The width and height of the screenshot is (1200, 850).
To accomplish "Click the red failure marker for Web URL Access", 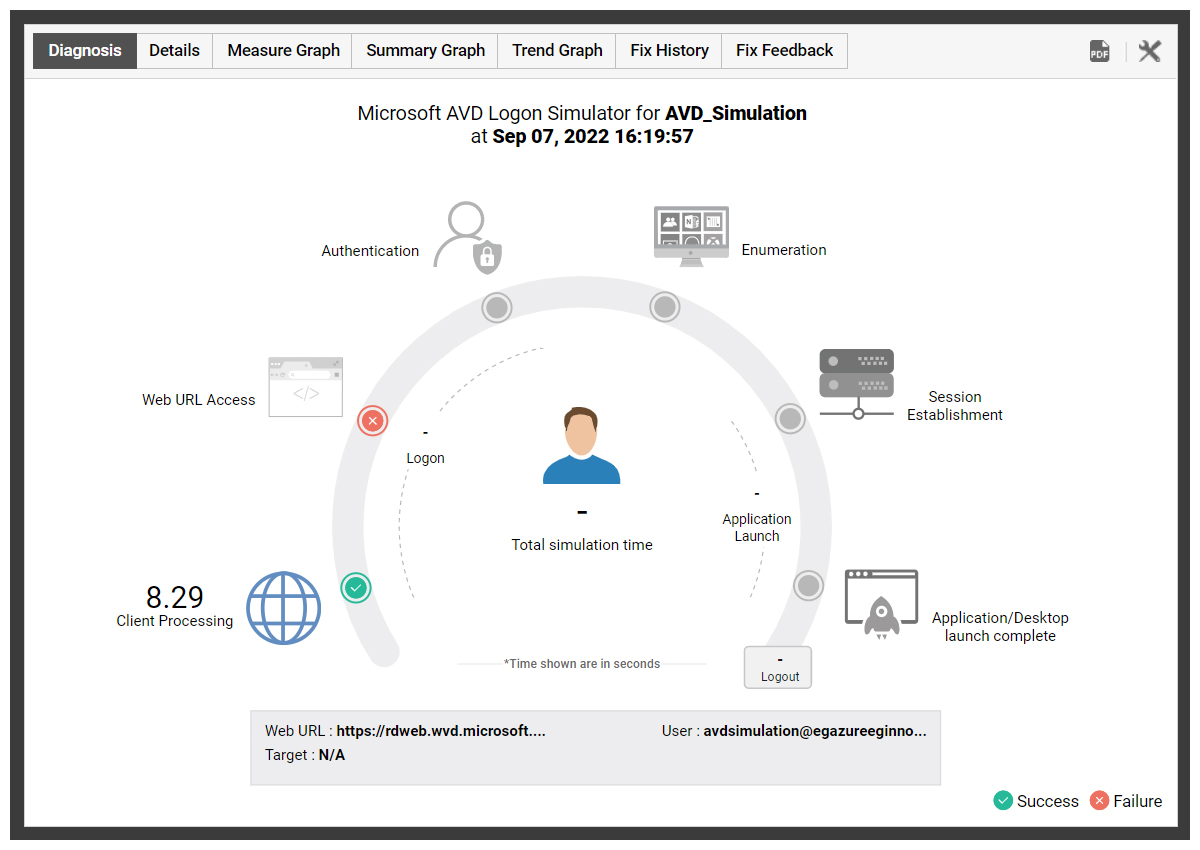I will 373,421.
